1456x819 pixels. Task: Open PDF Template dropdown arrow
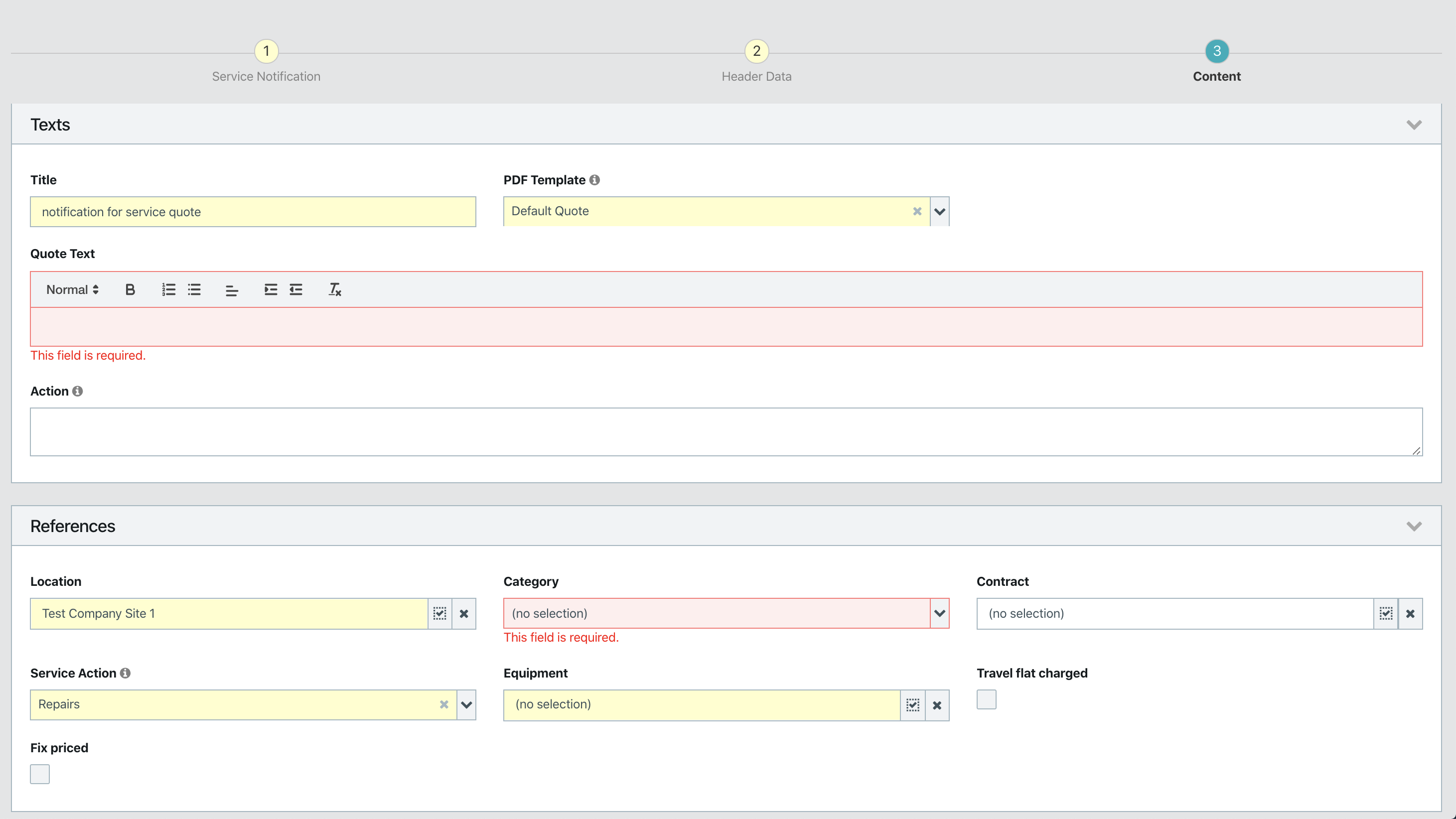[x=940, y=211]
